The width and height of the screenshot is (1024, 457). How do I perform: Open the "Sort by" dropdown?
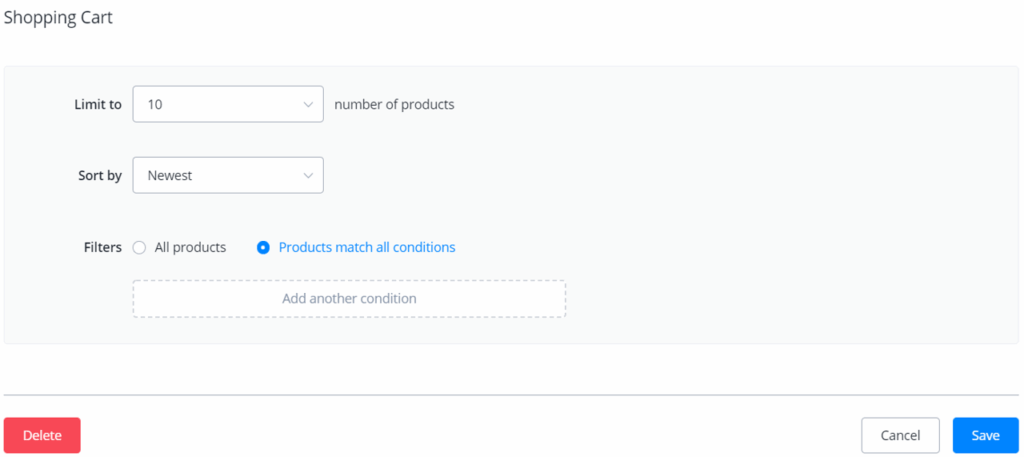(x=227, y=175)
